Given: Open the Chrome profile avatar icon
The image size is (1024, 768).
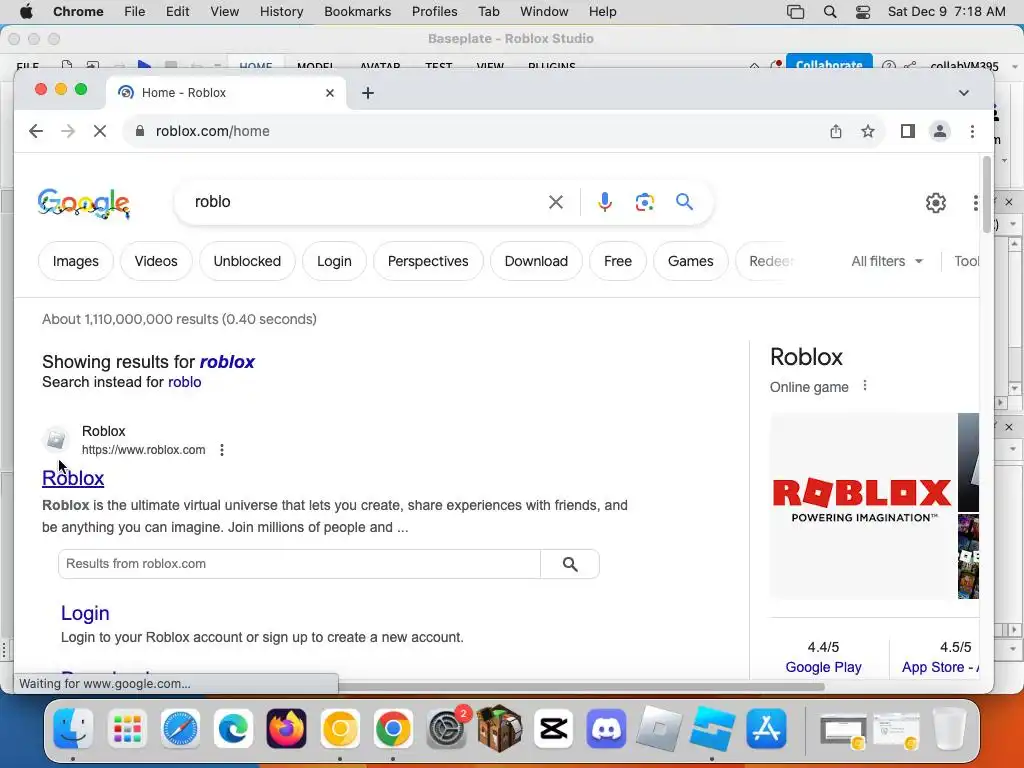Looking at the screenshot, I should coord(940,131).
